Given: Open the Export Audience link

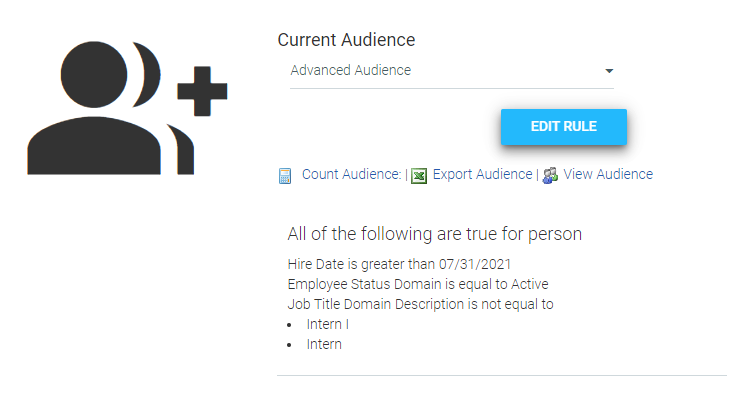Looking at the screenshot, I should [482, 174].
